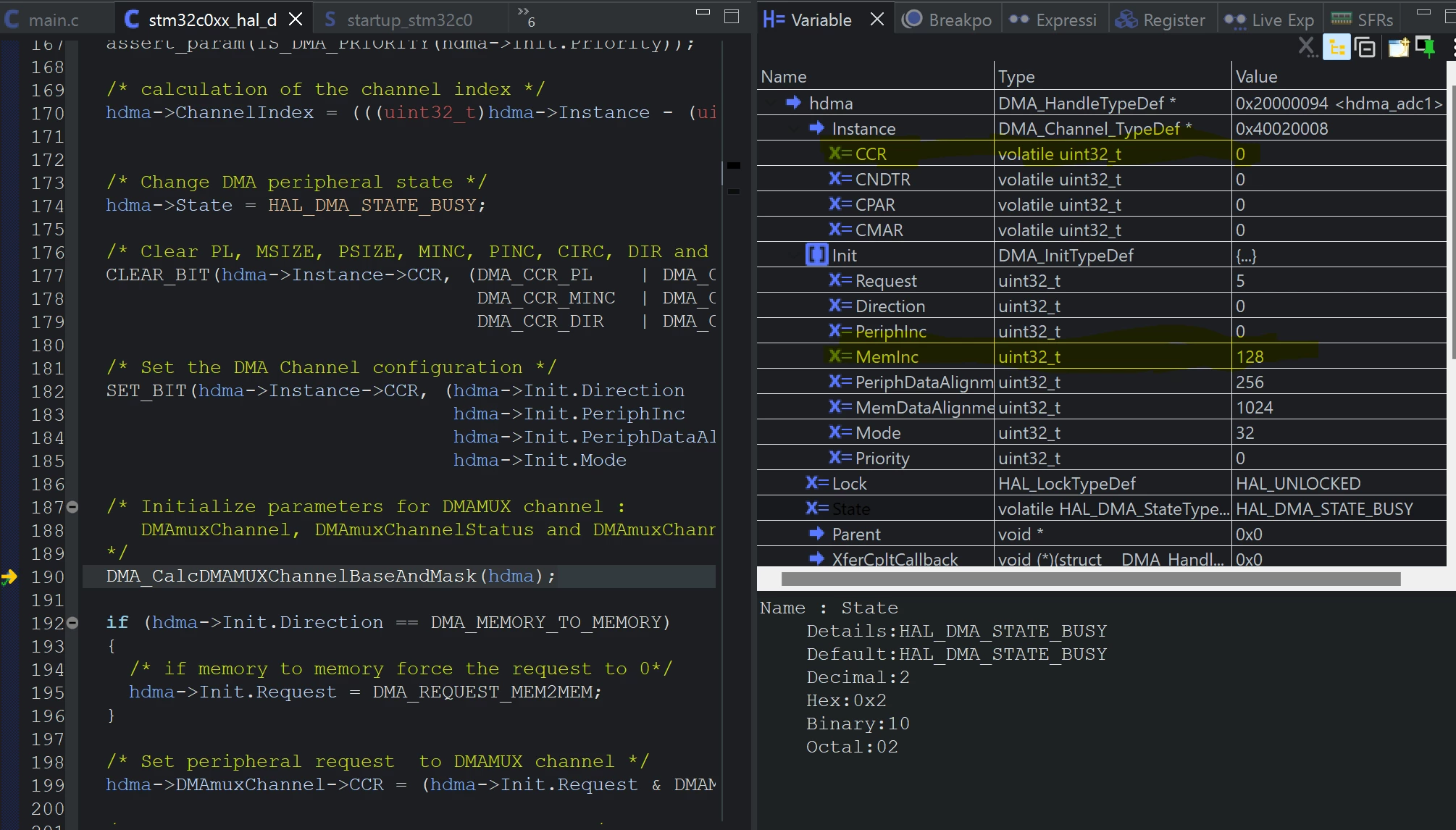Pin the Variables view to debug context
This screenshot has width=1456, height=830.
point(1426,48)
